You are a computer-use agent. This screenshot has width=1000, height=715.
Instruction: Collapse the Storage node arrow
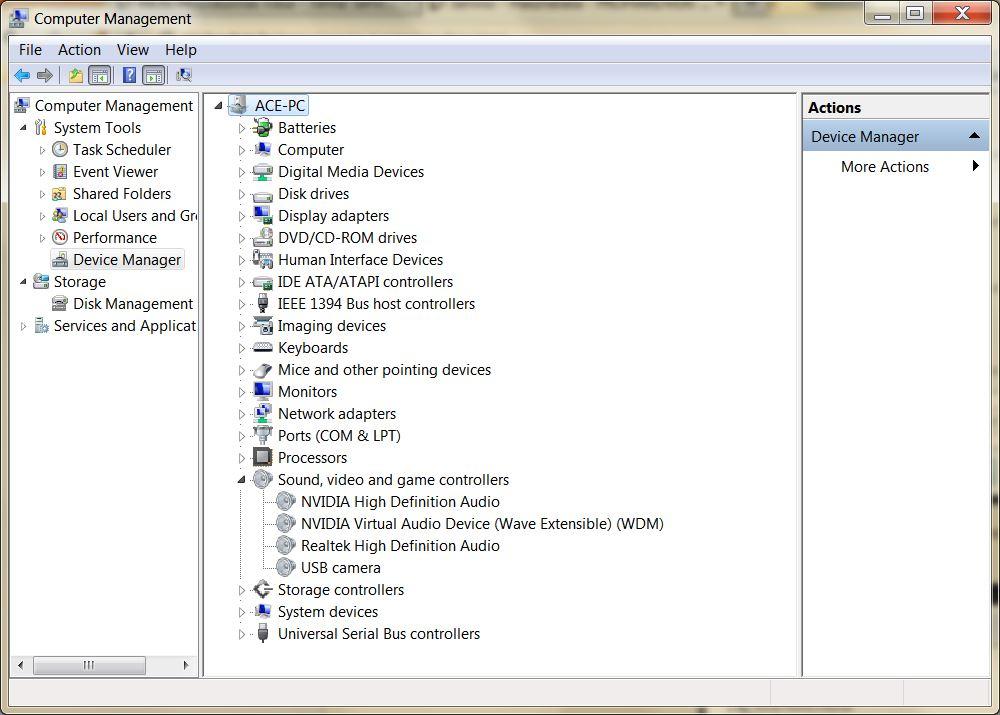[24, 281]
